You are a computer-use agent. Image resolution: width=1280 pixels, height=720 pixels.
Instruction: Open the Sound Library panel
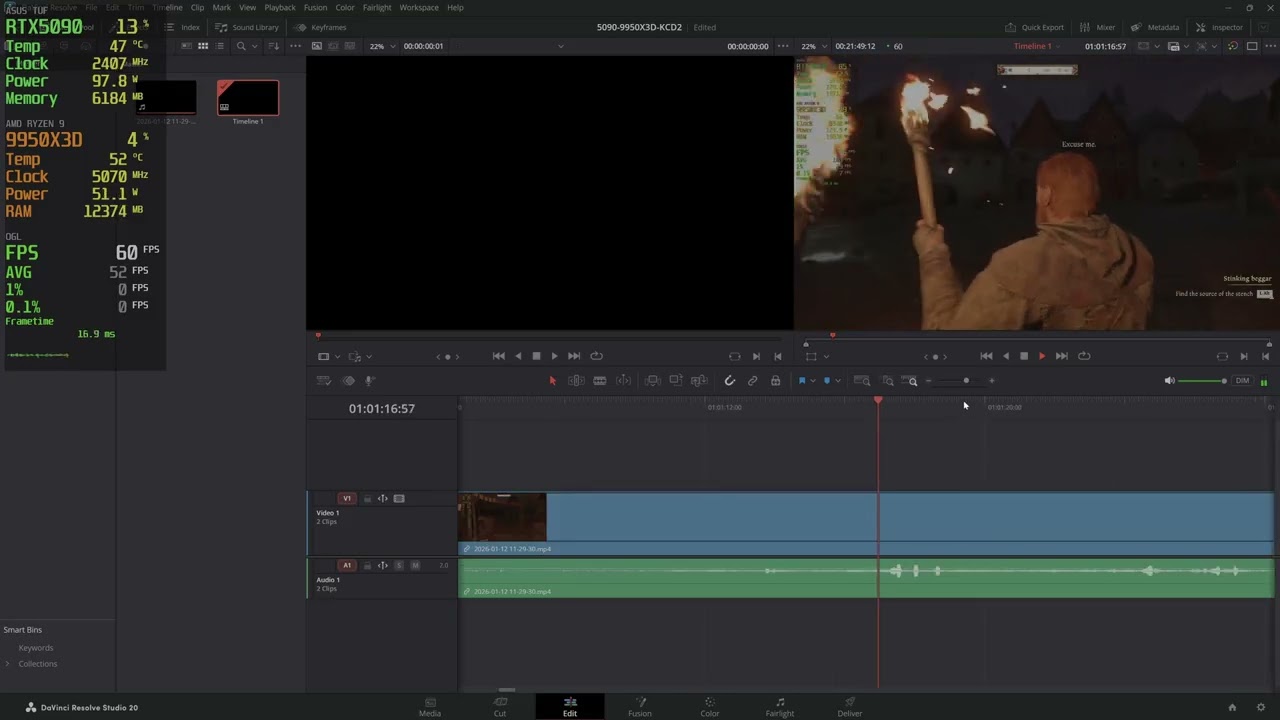tap(248, 27)
